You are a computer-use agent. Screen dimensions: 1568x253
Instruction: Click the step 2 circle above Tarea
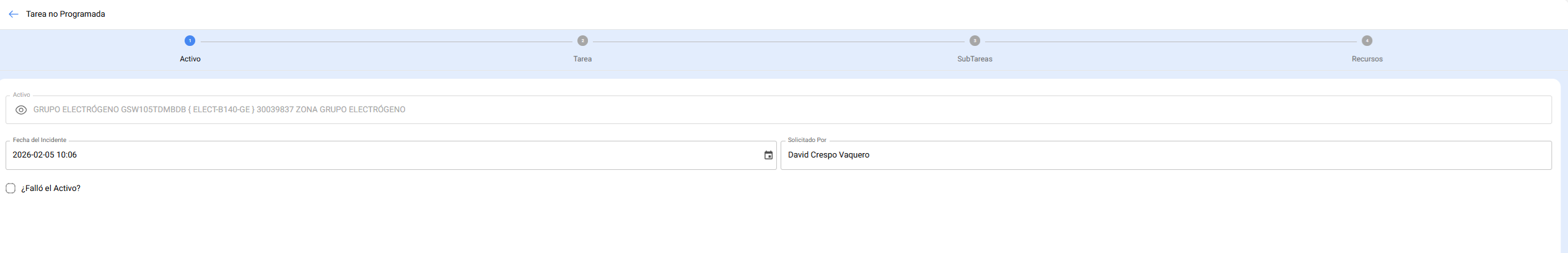[582, 41]
